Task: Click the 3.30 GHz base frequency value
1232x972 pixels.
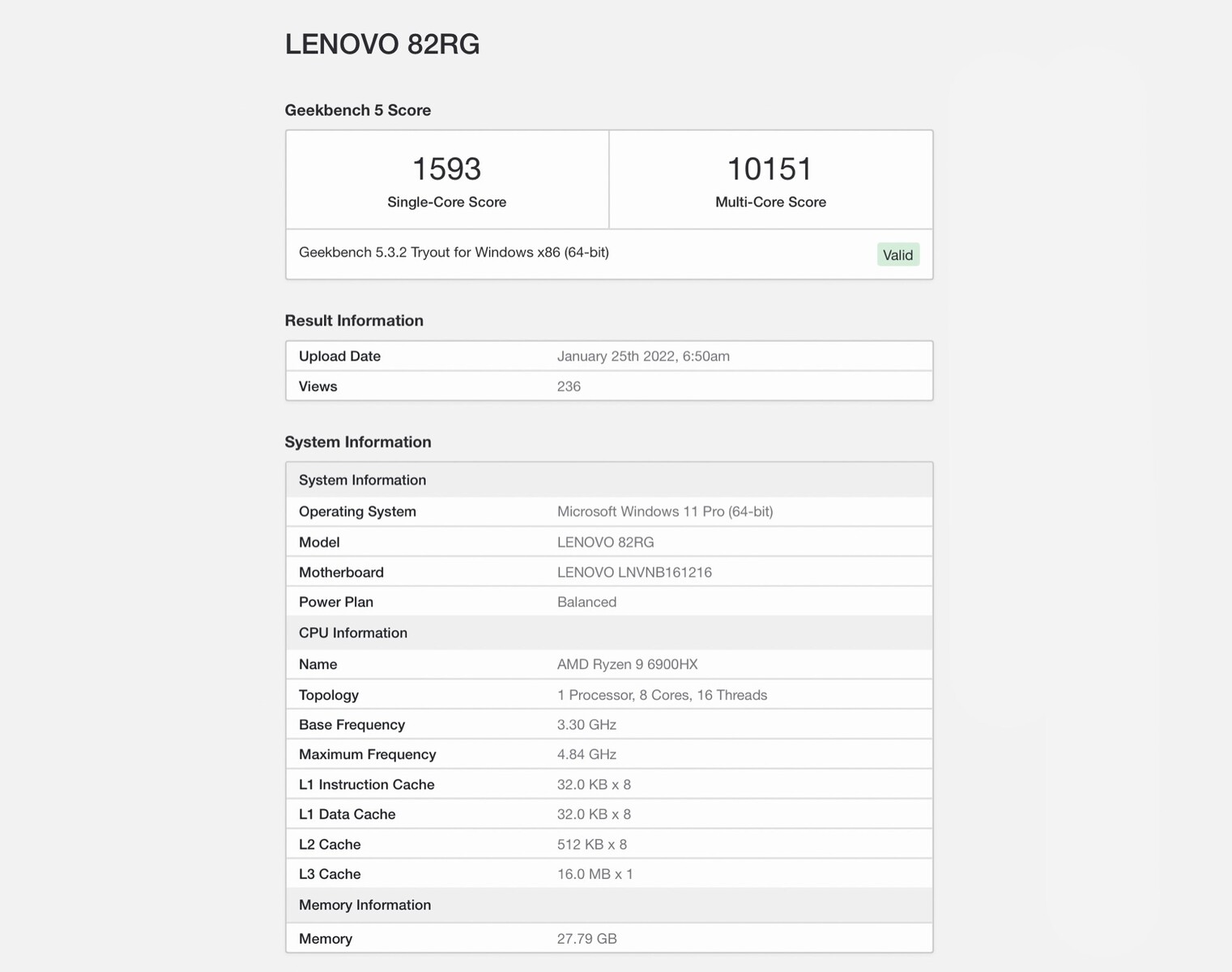Action: (x=586, y=725)
